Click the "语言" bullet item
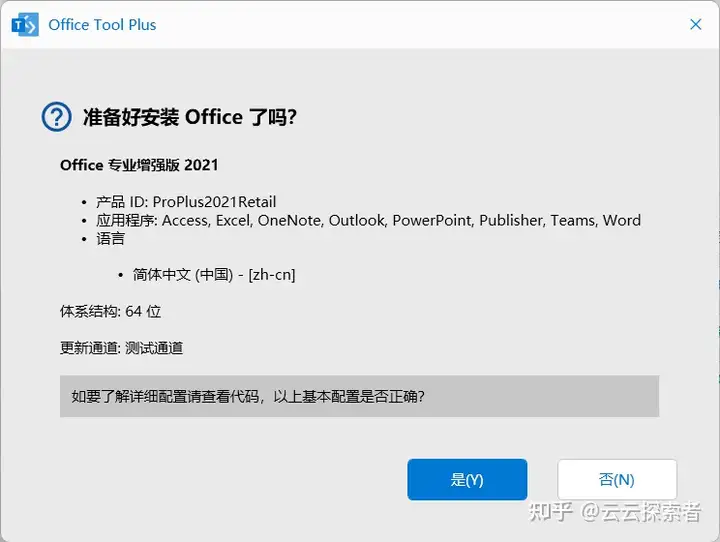This screenshot has width=720, height=542. (x=110, y=239)
